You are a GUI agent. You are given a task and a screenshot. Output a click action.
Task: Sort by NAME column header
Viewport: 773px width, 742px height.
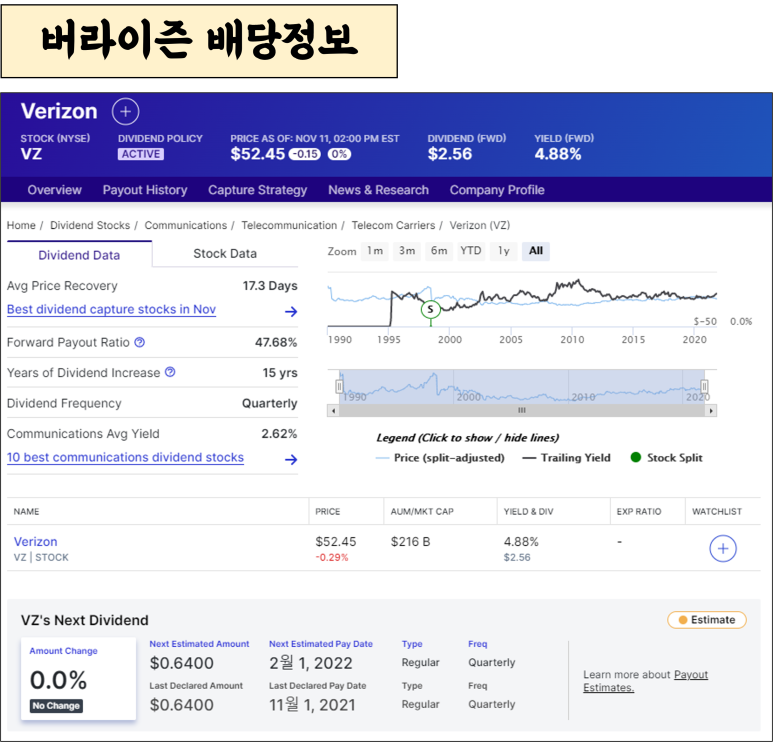coord(27,511)
